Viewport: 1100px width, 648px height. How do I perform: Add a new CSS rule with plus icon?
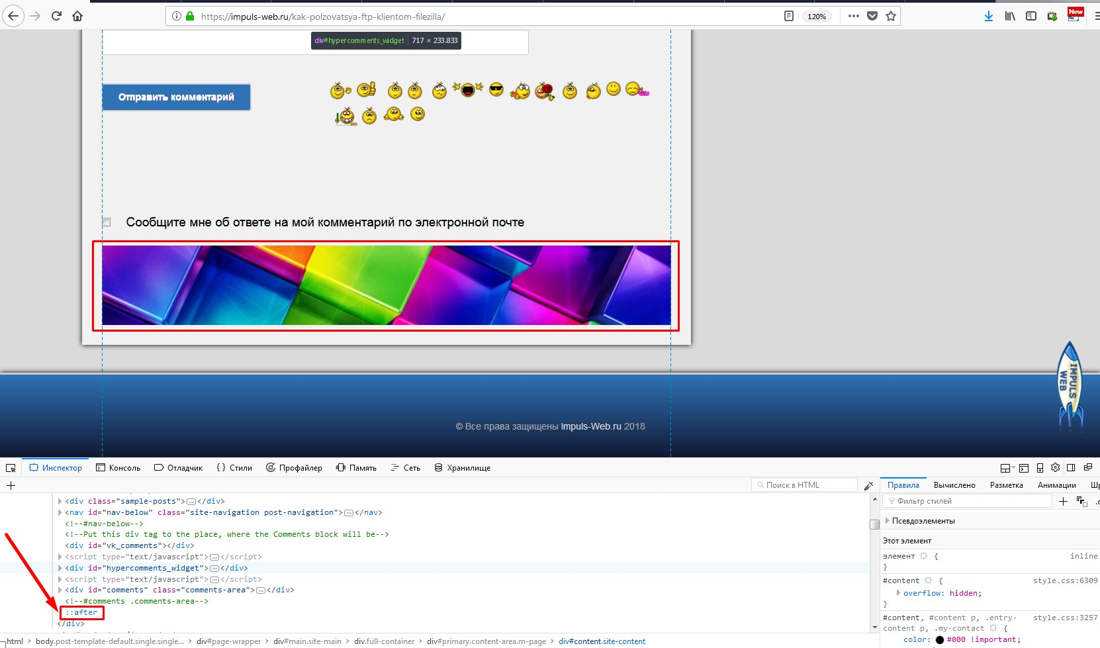(1063, 501)
